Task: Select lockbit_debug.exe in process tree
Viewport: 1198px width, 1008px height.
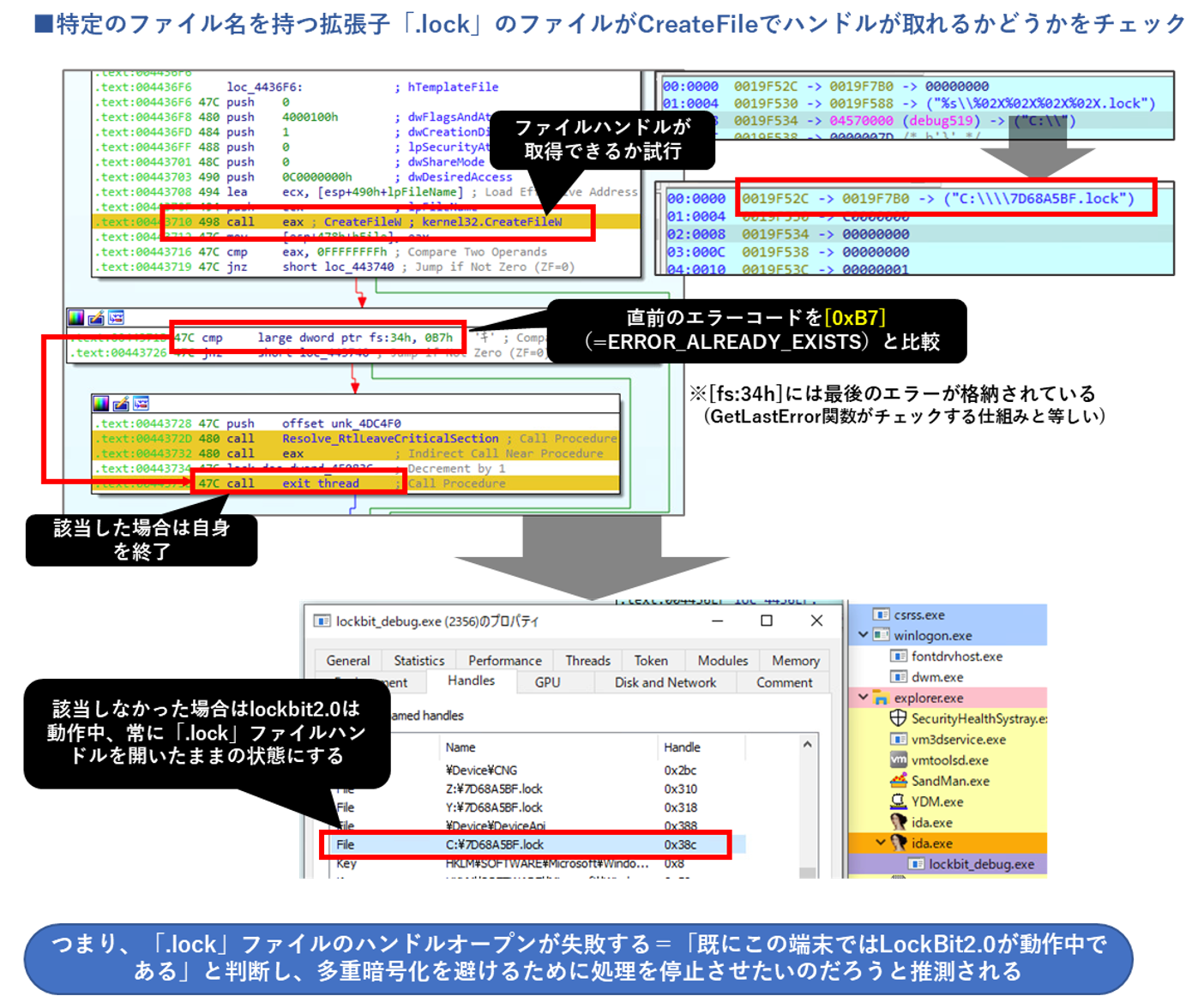Action: click(981, 864)
